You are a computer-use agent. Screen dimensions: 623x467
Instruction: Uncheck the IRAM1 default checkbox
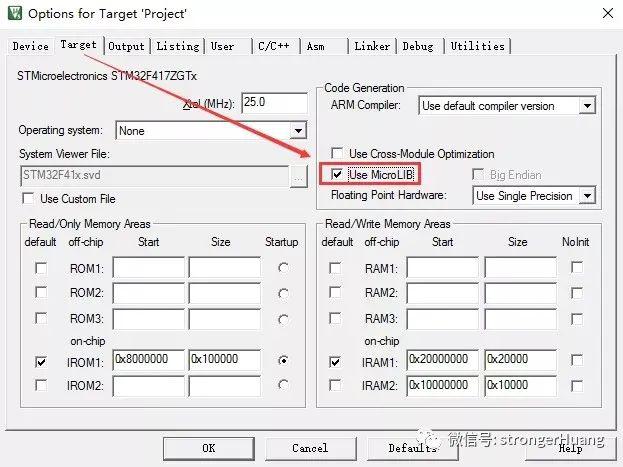[x=335, y=362]
